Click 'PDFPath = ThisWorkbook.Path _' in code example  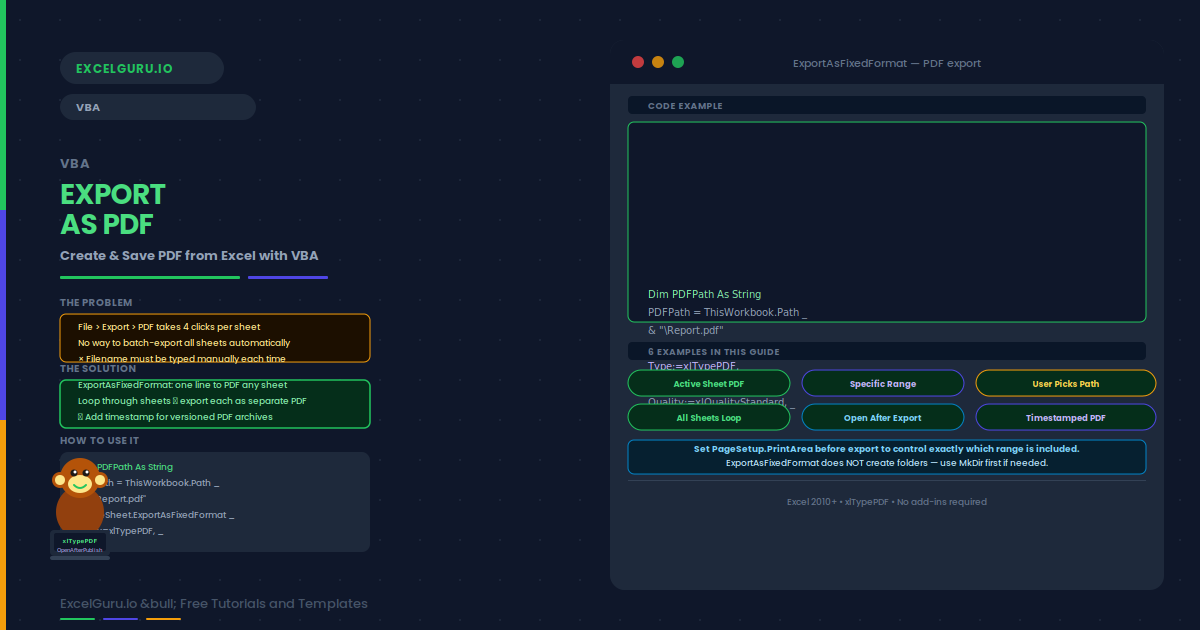coord(727,313)
